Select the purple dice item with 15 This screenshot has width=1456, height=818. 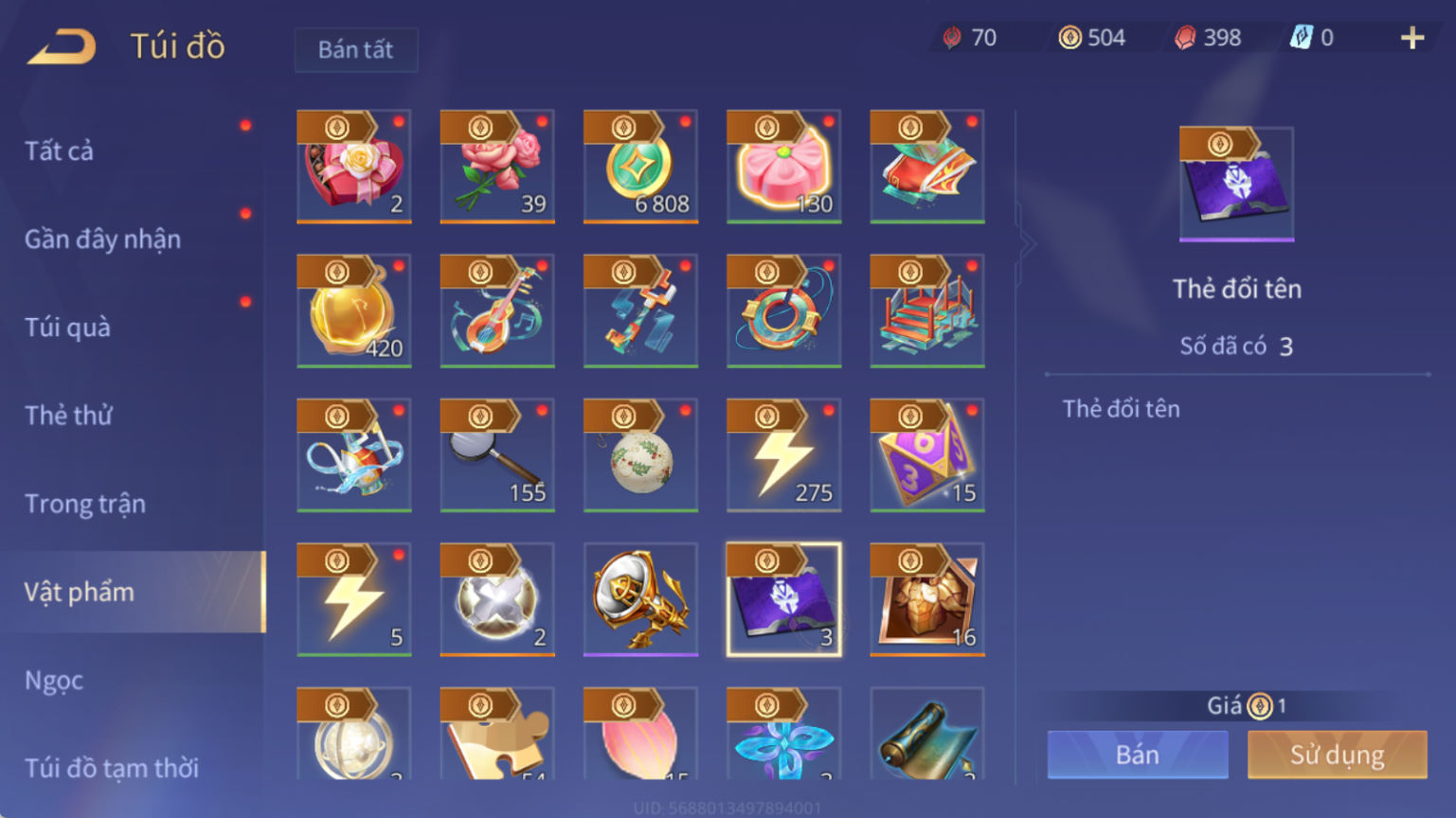[x=927, y=455]
